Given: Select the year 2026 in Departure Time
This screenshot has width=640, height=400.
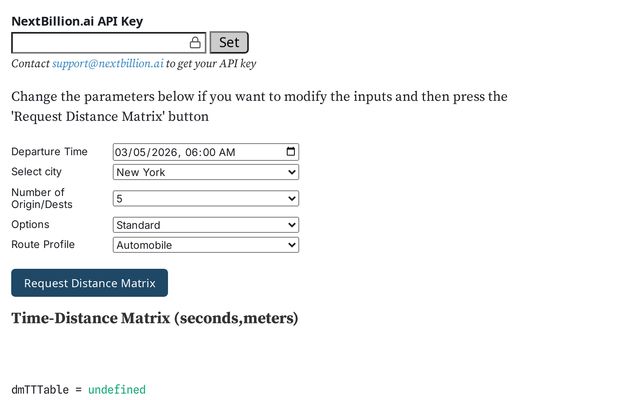Looking at the screenshot, I should [x=162, y=153].
